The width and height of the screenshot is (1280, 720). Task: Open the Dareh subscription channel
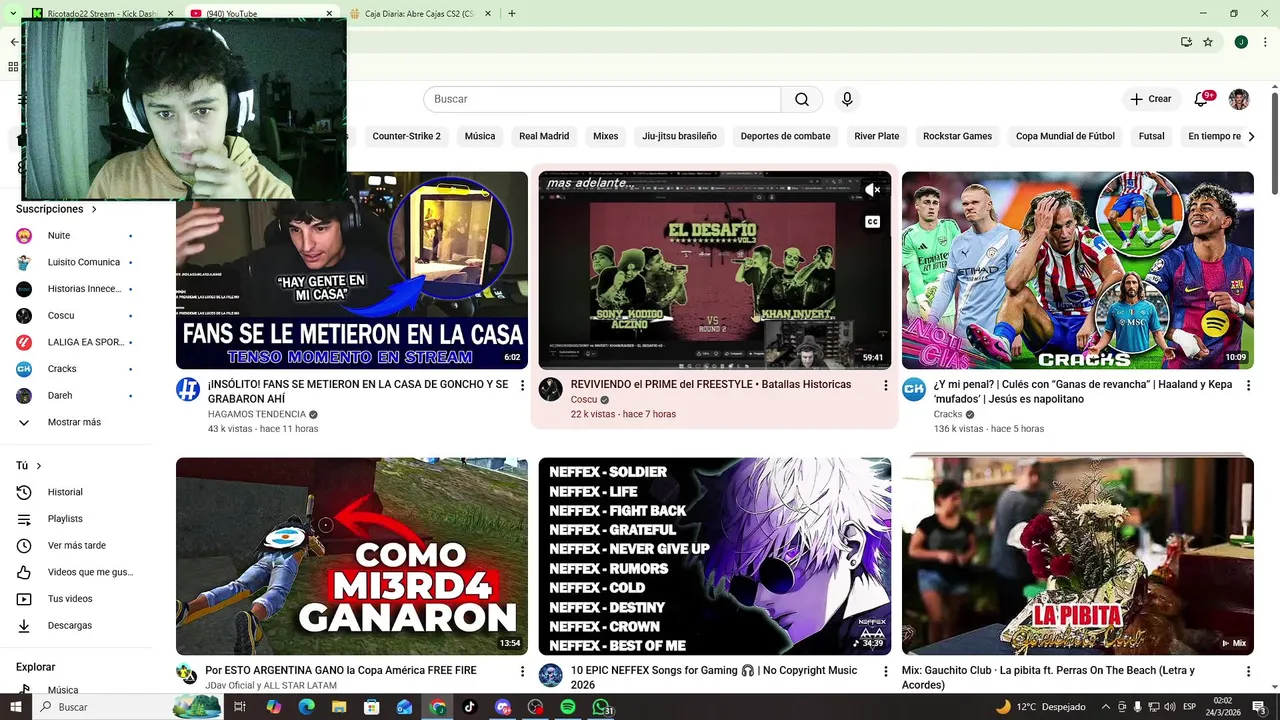point(76,396)
